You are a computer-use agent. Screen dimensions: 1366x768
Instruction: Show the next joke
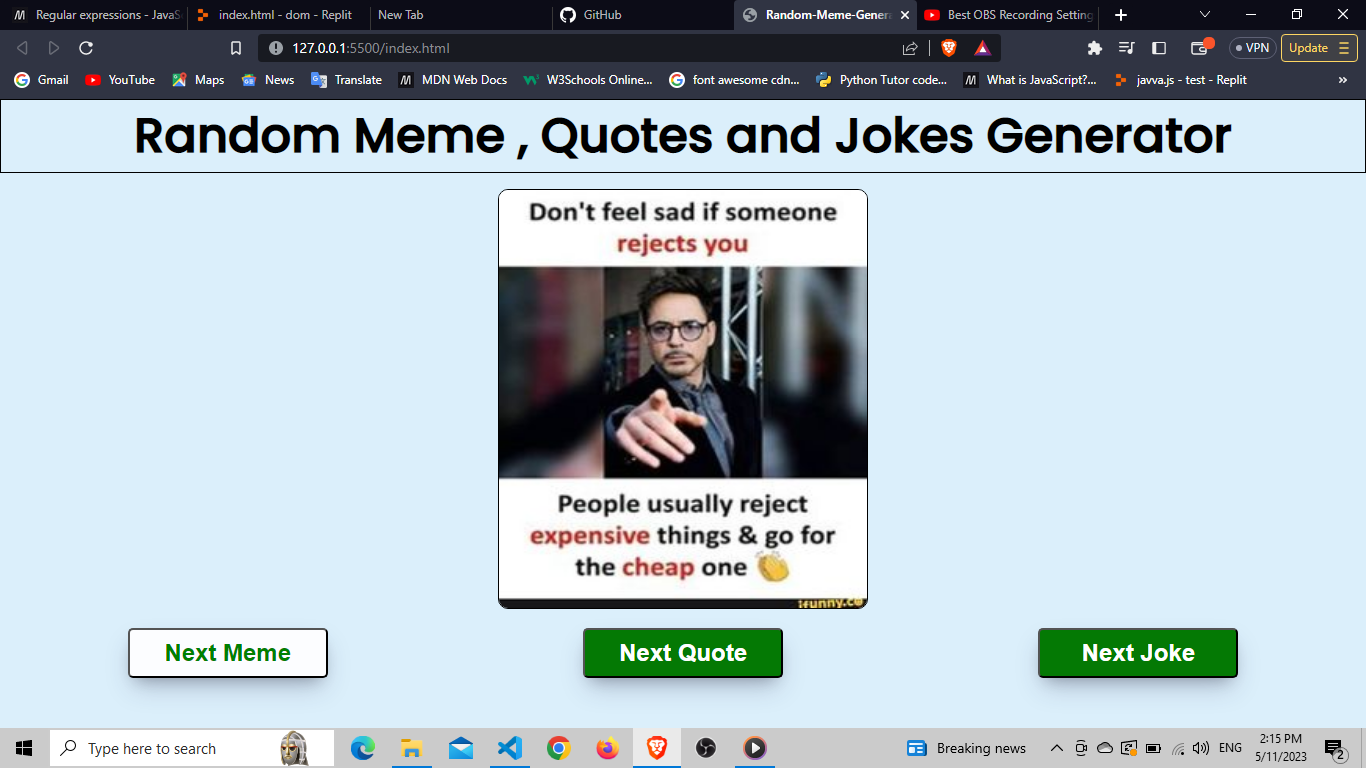[x=1138, y=653]
